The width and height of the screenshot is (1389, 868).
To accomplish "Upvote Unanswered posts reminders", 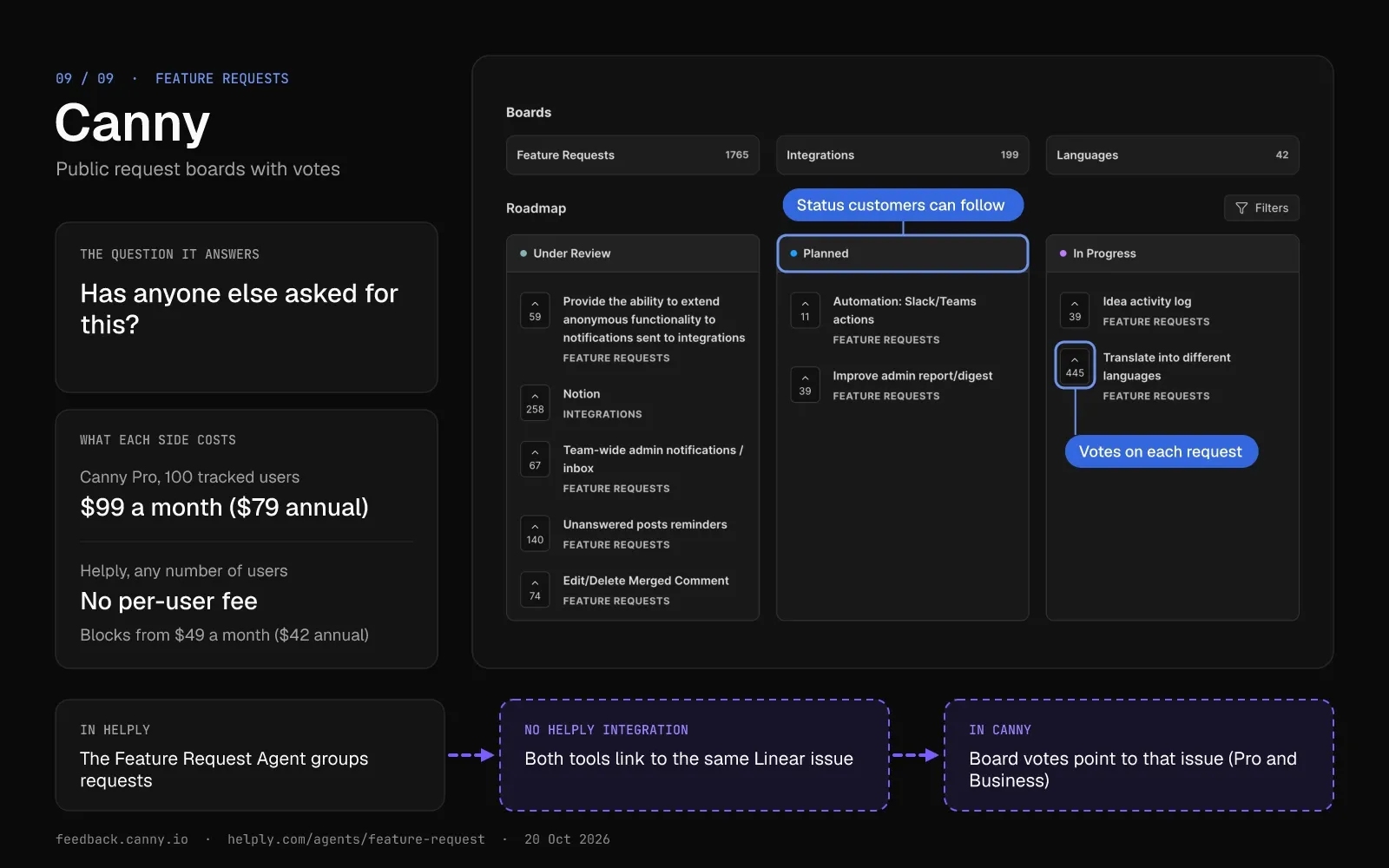I will 535,533.
